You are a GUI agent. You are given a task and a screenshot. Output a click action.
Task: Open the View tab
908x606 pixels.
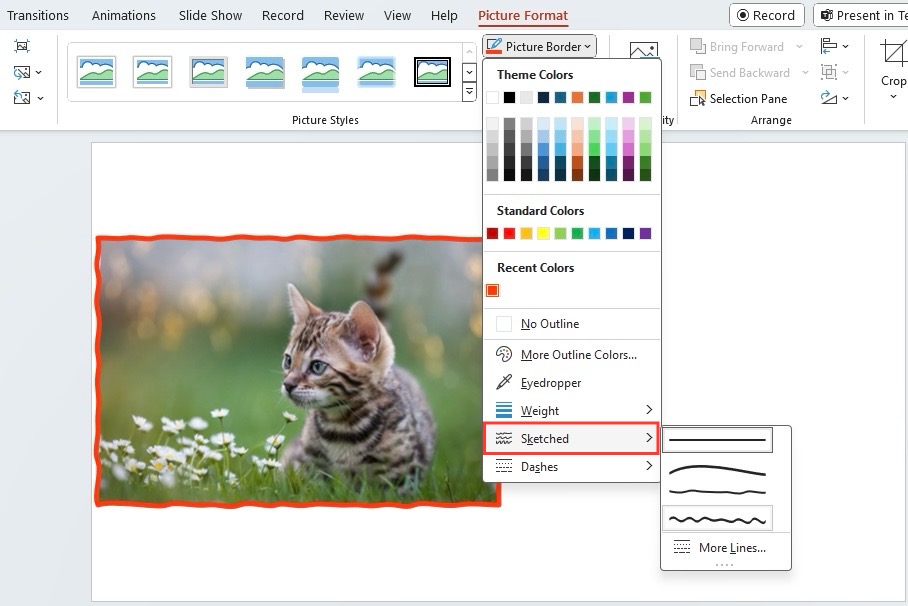pos(397,16)
